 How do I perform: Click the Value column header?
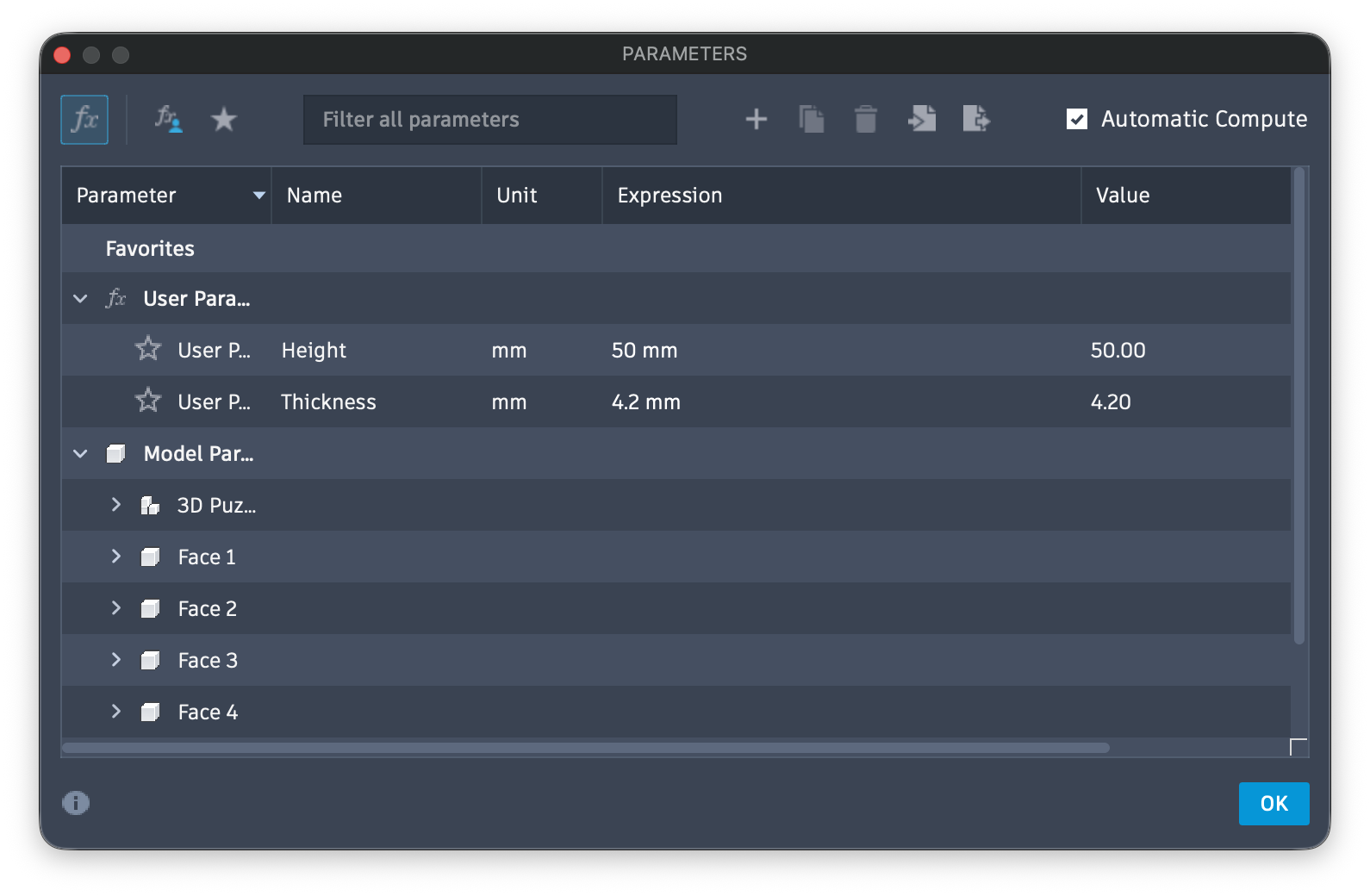point(1186,196)
